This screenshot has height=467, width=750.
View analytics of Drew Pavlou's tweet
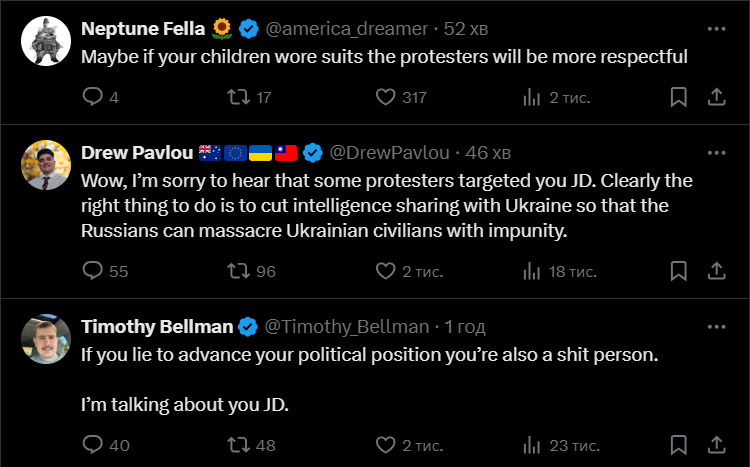(533, 271)
